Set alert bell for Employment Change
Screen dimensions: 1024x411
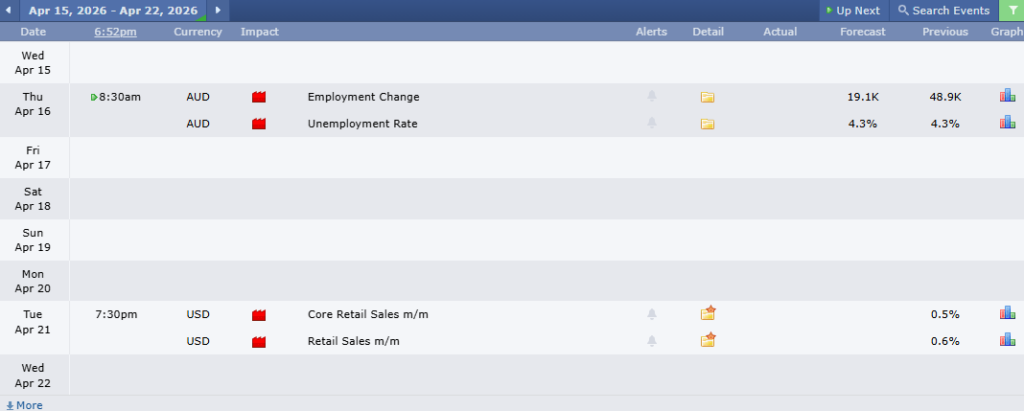coord(651,97)
